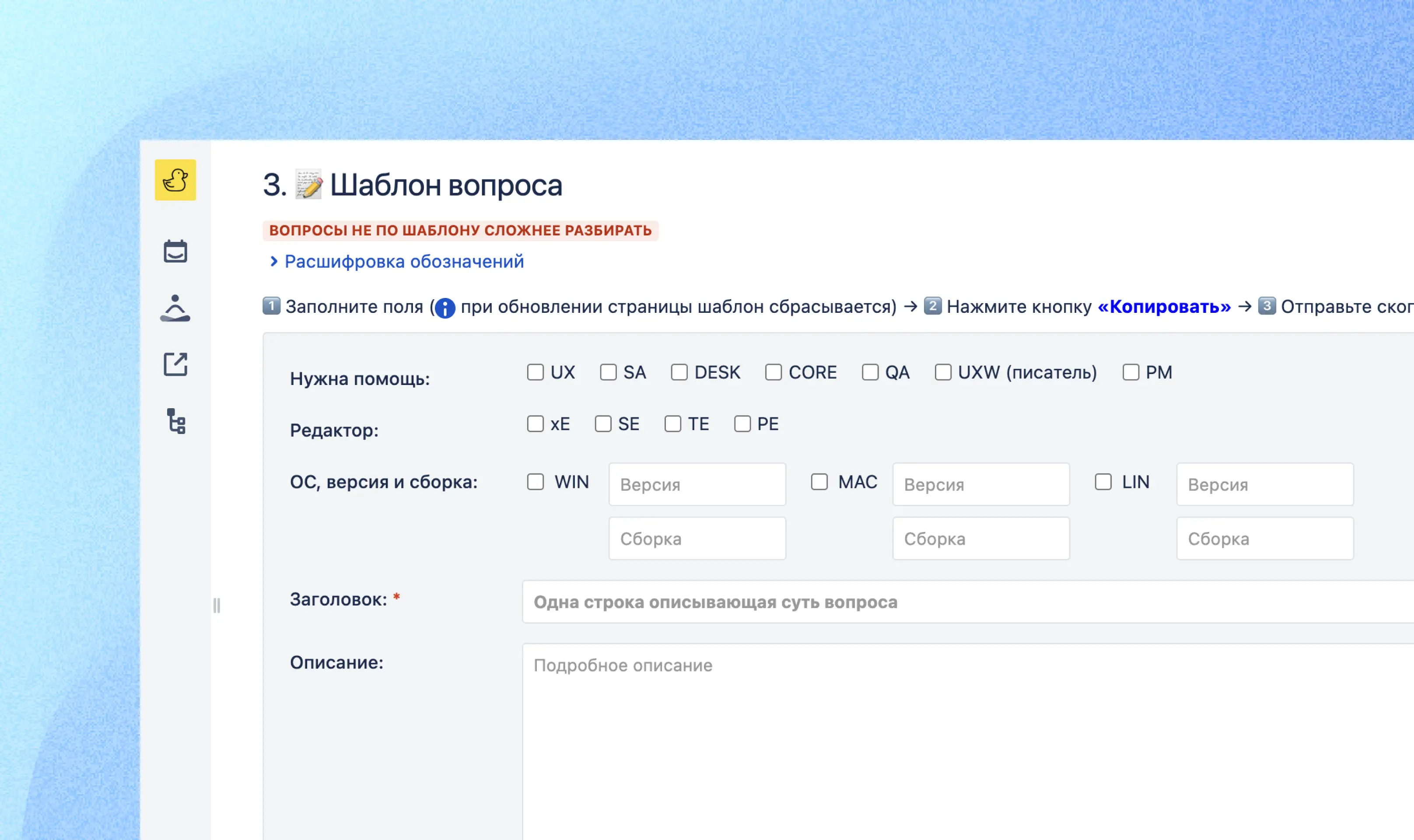The width and height of the screenshot is (1414, 840).
Task: Click the «Копировать» link in instructions
Action: [x=1164, y=307]
